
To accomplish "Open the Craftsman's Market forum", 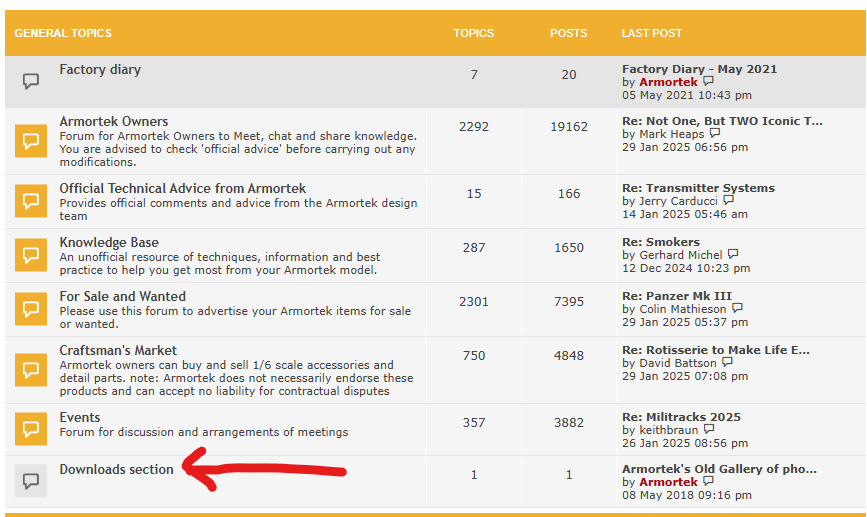I will point(118,351).
